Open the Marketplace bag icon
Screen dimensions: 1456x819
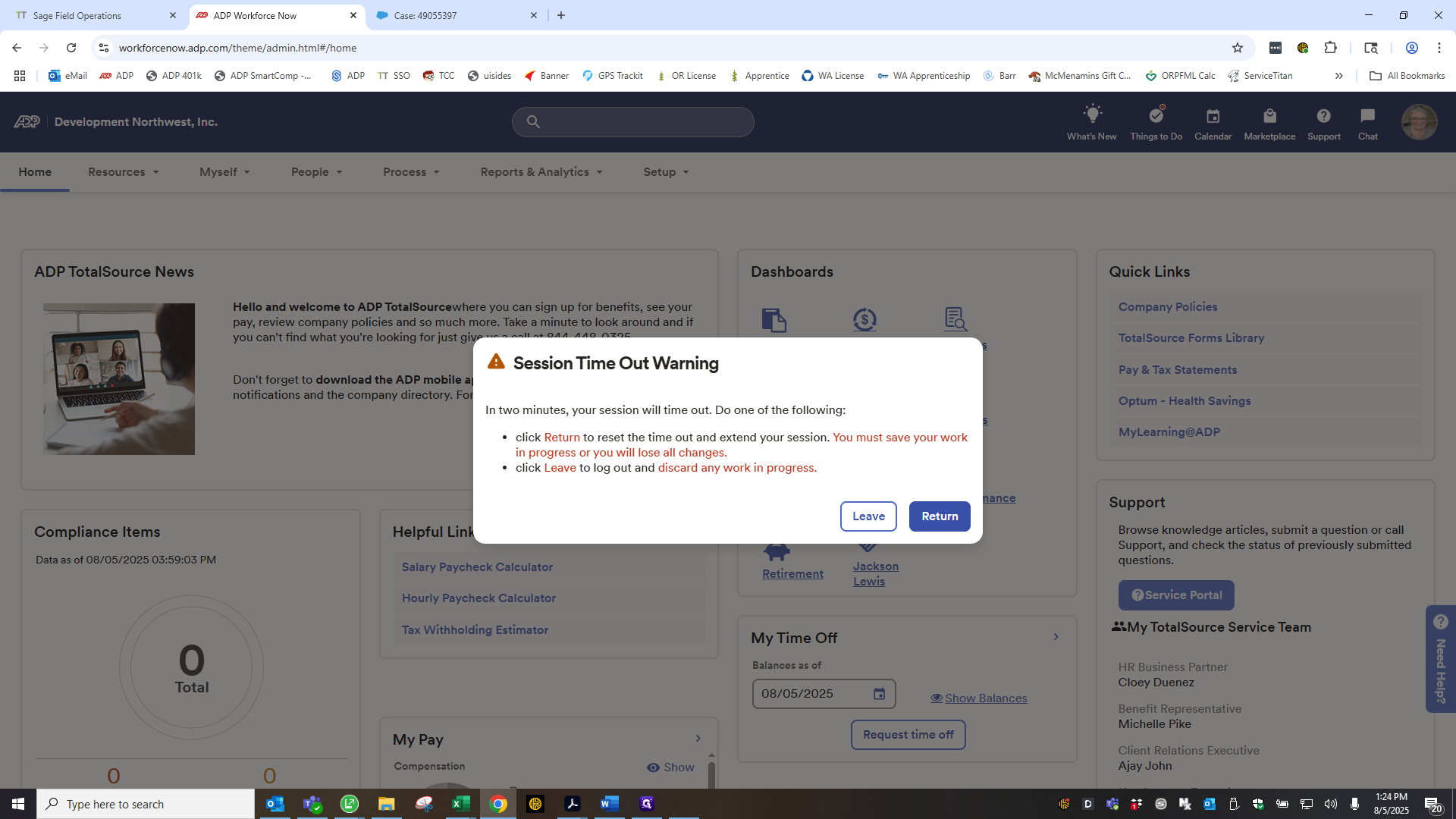tap(1269, 122)
